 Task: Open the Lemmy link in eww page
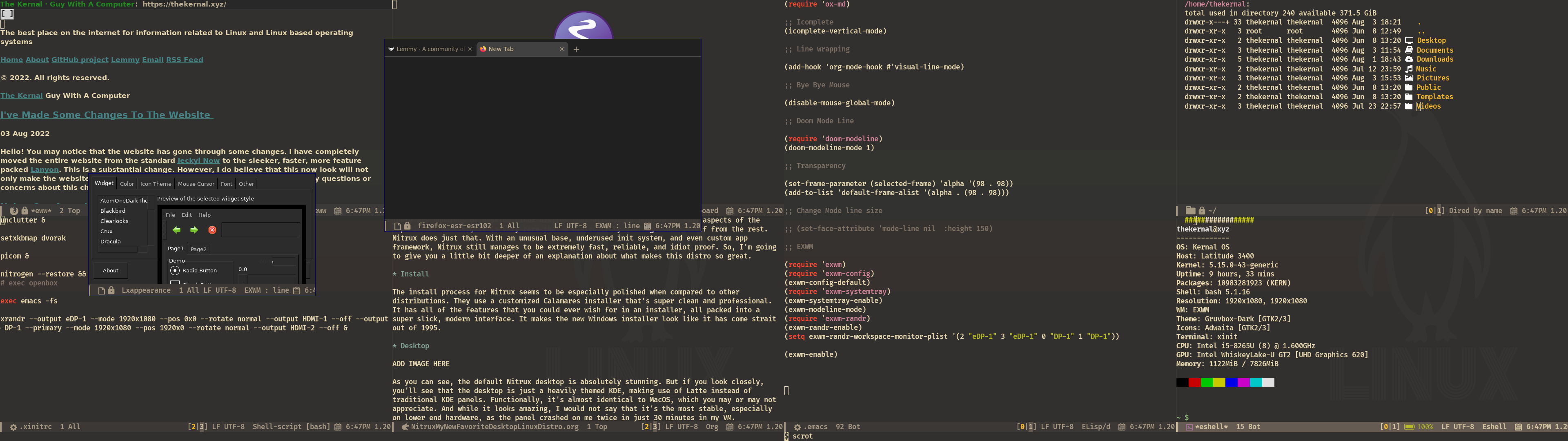[125, 60]
